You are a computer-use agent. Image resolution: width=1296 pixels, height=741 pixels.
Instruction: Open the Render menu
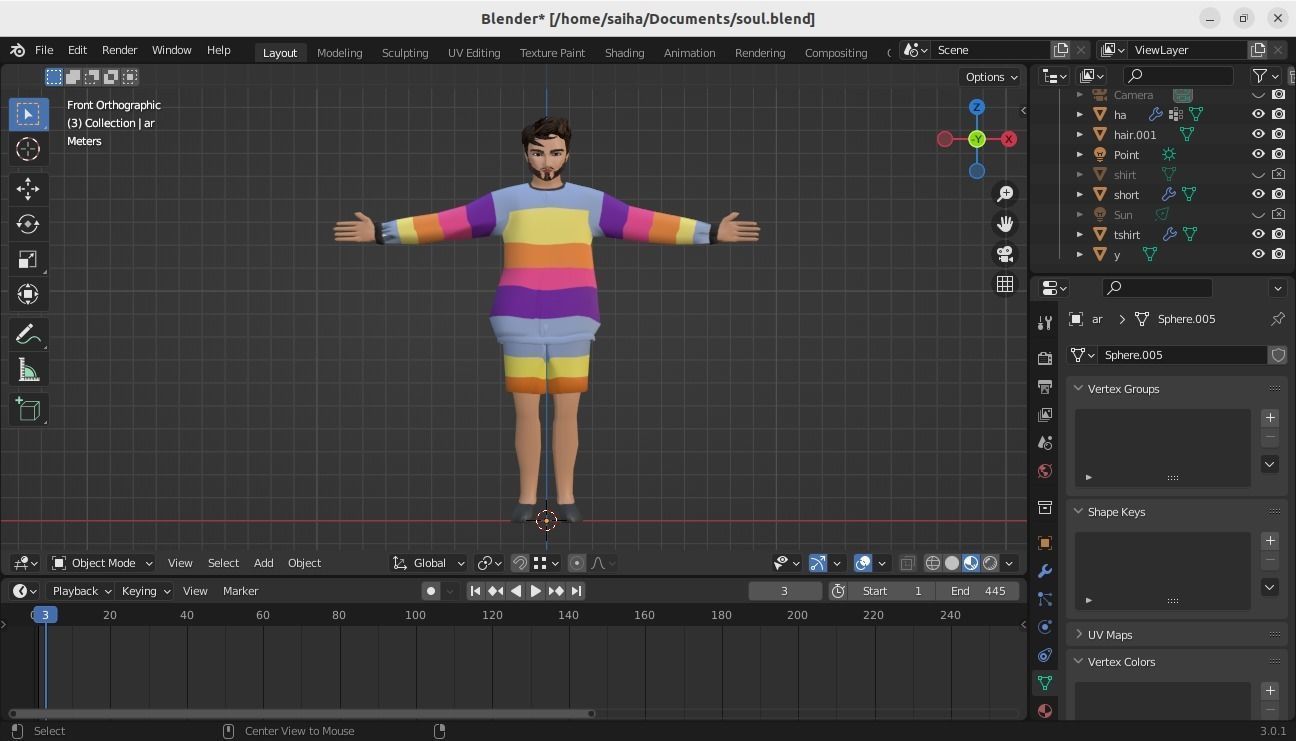119,50
